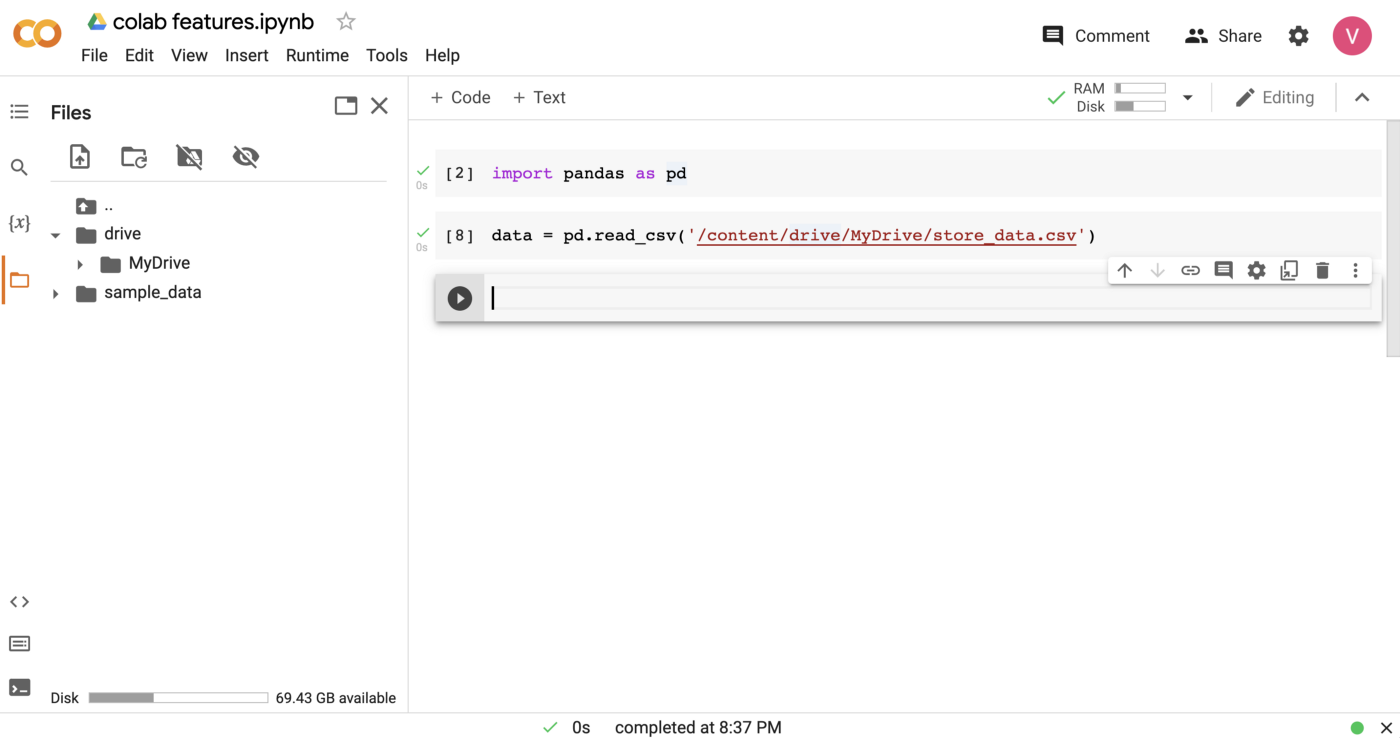Select the MyDrive folder label
Viewport: 1400px width, 738px height.
click(159, 263)
